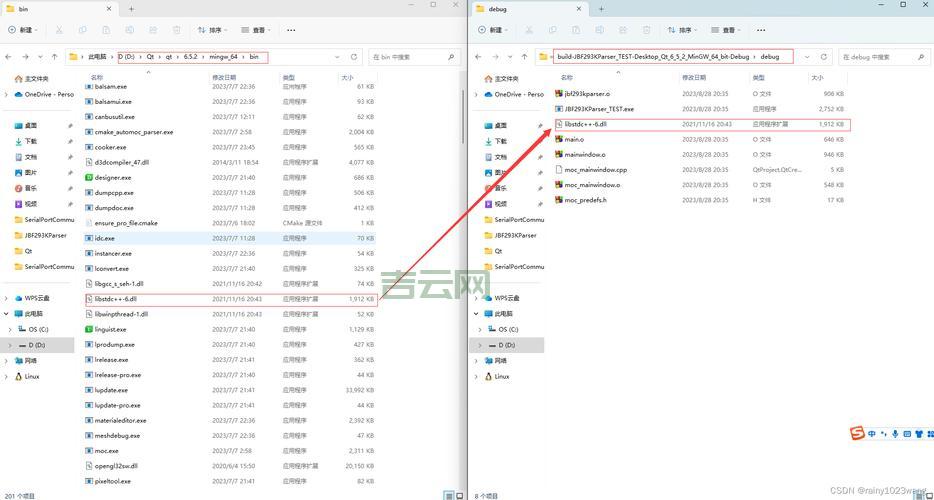Viewport: 934px width, 500px height.
Task: Refresh the debug window folder view
Action: [x=824, y=57]
